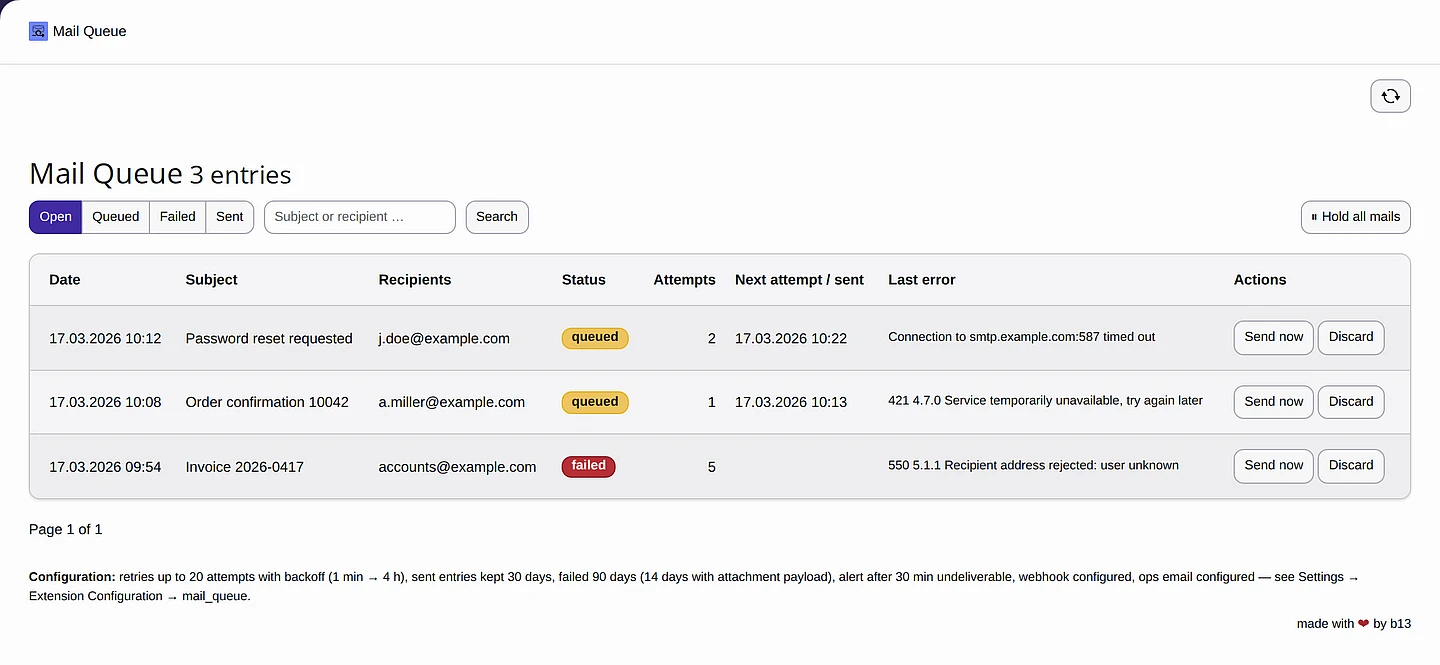Click the Subject column header
The height and width of the screenshot is (665, 1440).
pos(212,280)
